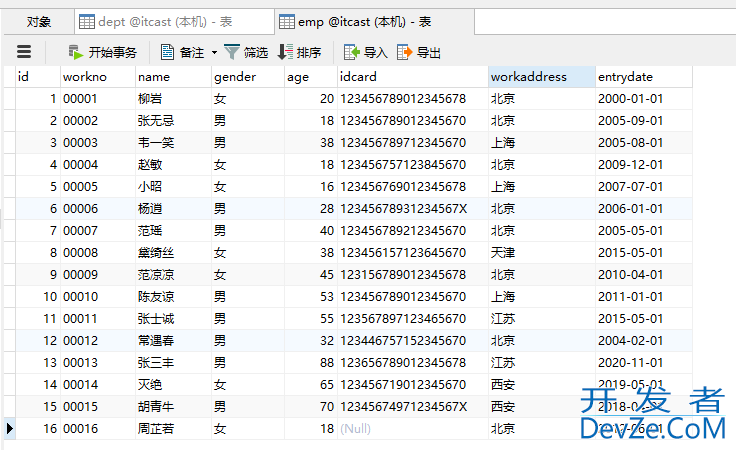The image size is (736, 450).
Task: Select name cell 黛绮丝
Action: point(174,252)
